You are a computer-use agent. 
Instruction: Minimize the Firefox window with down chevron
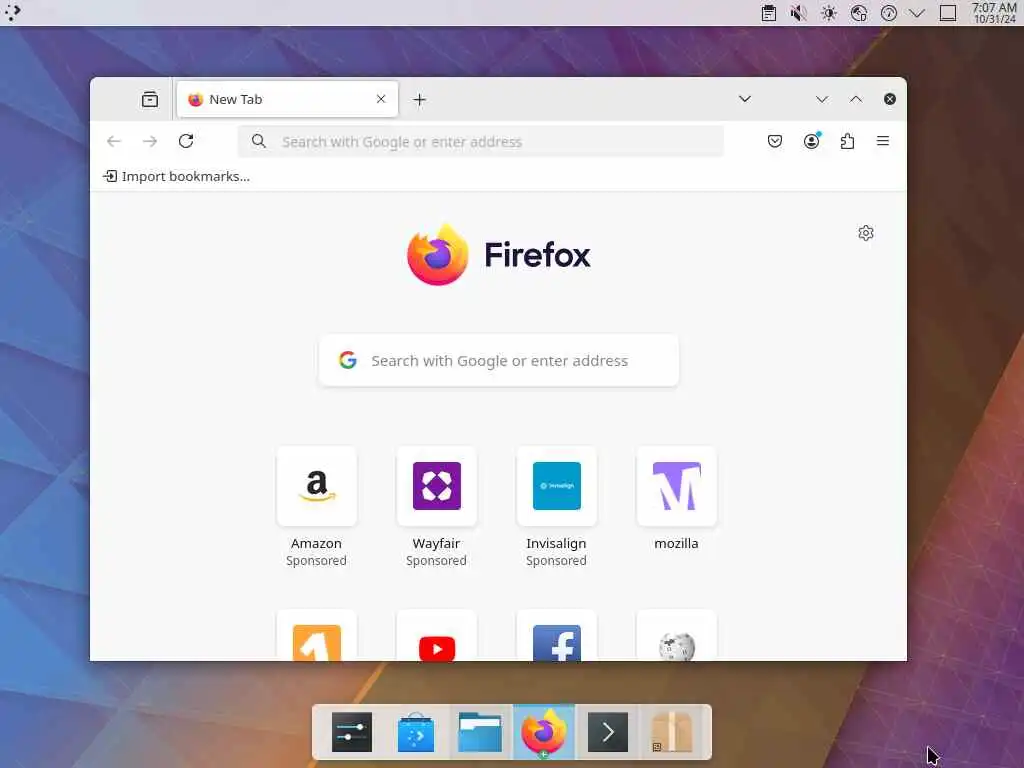[822, 99]
